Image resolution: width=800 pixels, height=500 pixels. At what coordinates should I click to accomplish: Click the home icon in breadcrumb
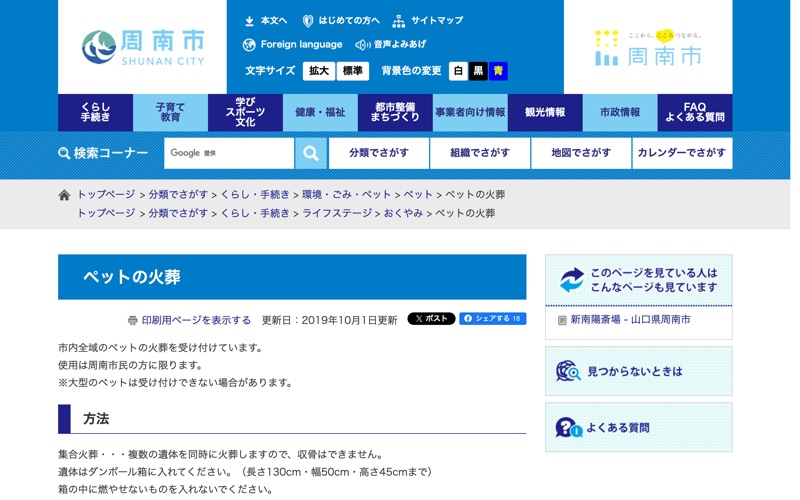[64, 195]
